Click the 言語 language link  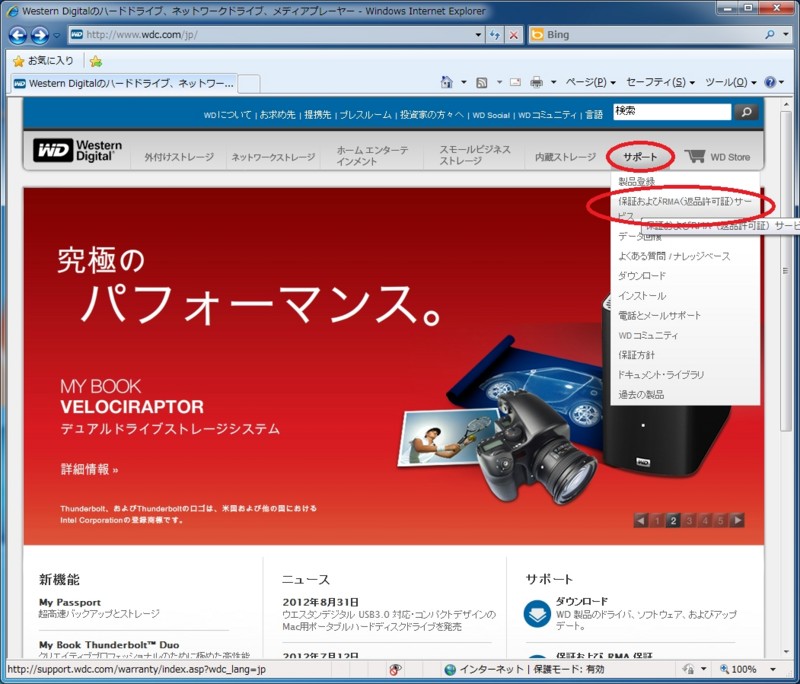(594, 115)
